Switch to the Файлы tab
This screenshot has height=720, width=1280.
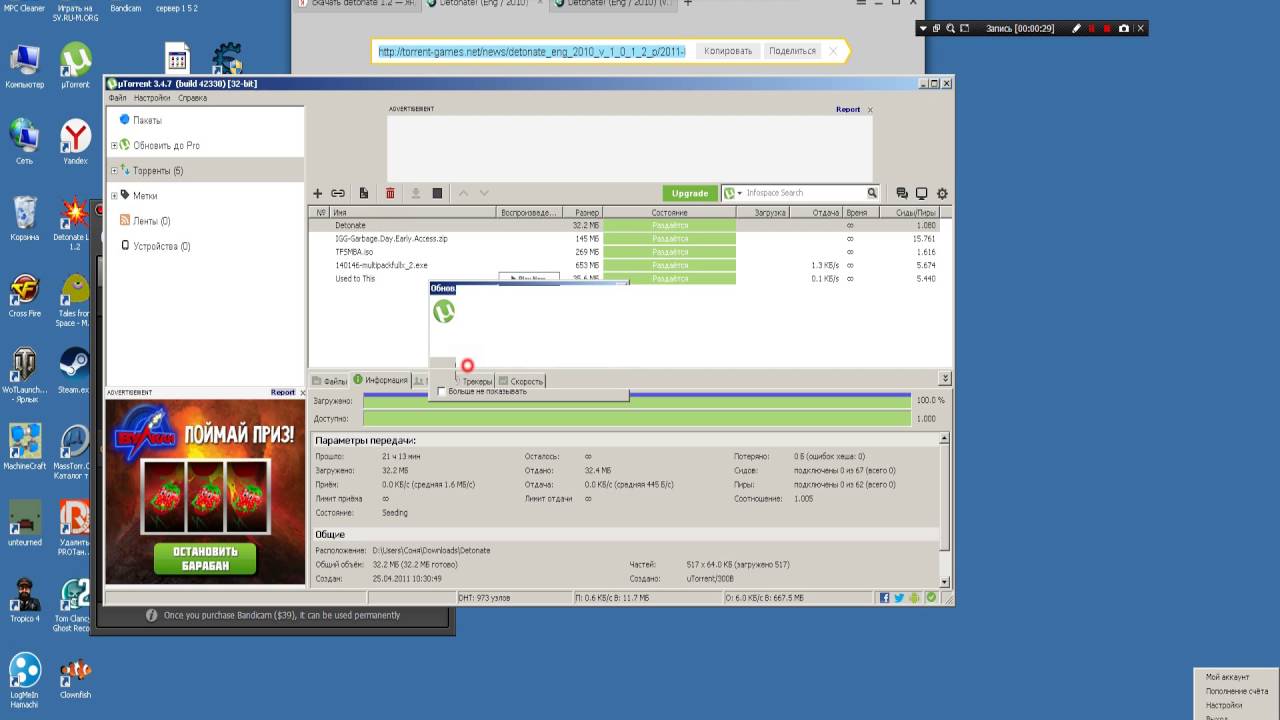[329, 381]
